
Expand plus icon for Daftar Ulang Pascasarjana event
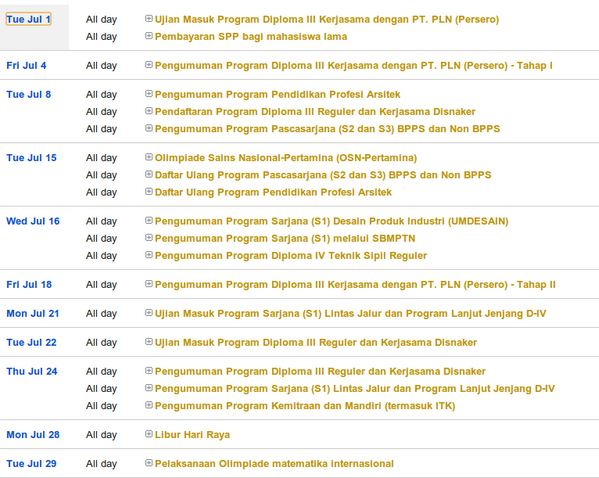tap(149, 174)
